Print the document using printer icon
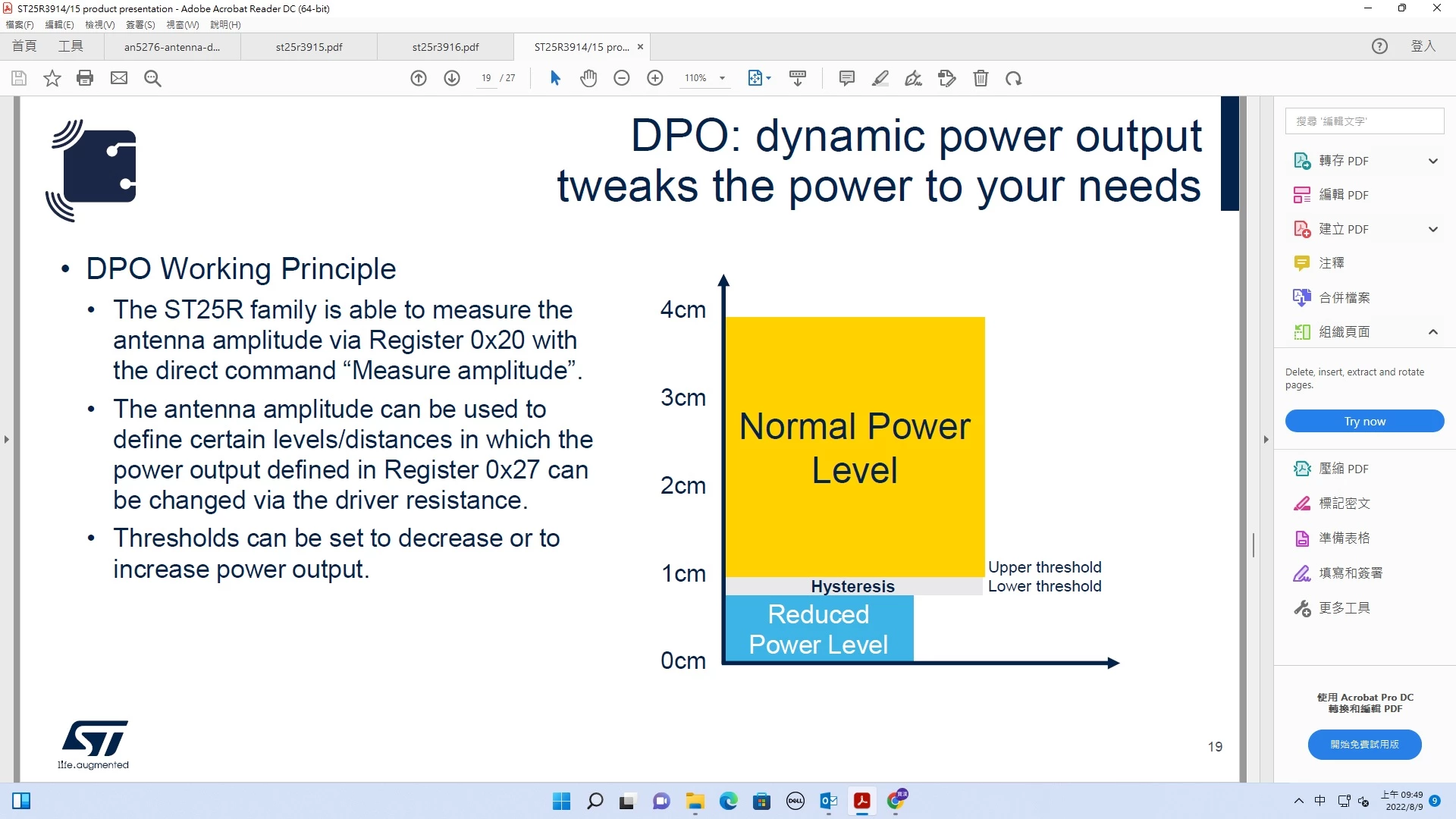1456x819 pixels. [85, 78]
